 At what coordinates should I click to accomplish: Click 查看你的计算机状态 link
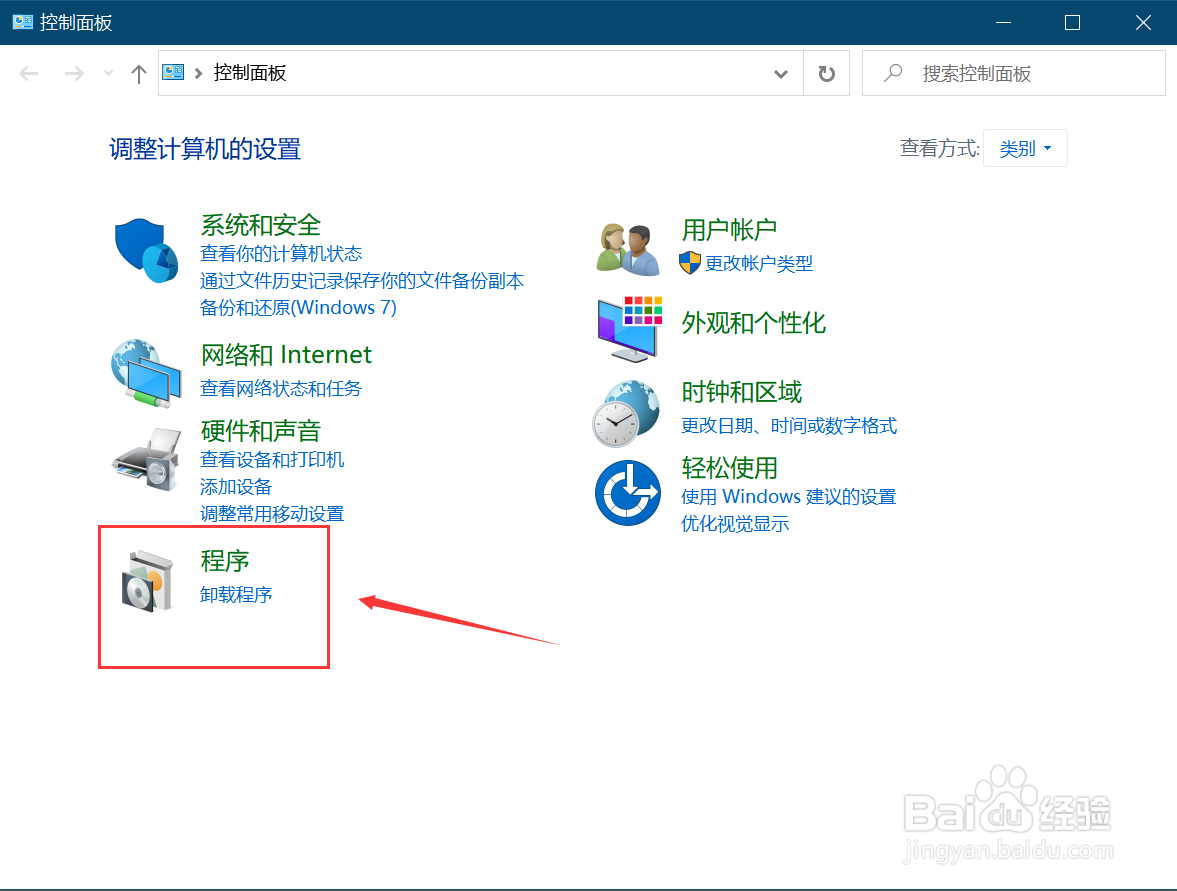(281, 254)
